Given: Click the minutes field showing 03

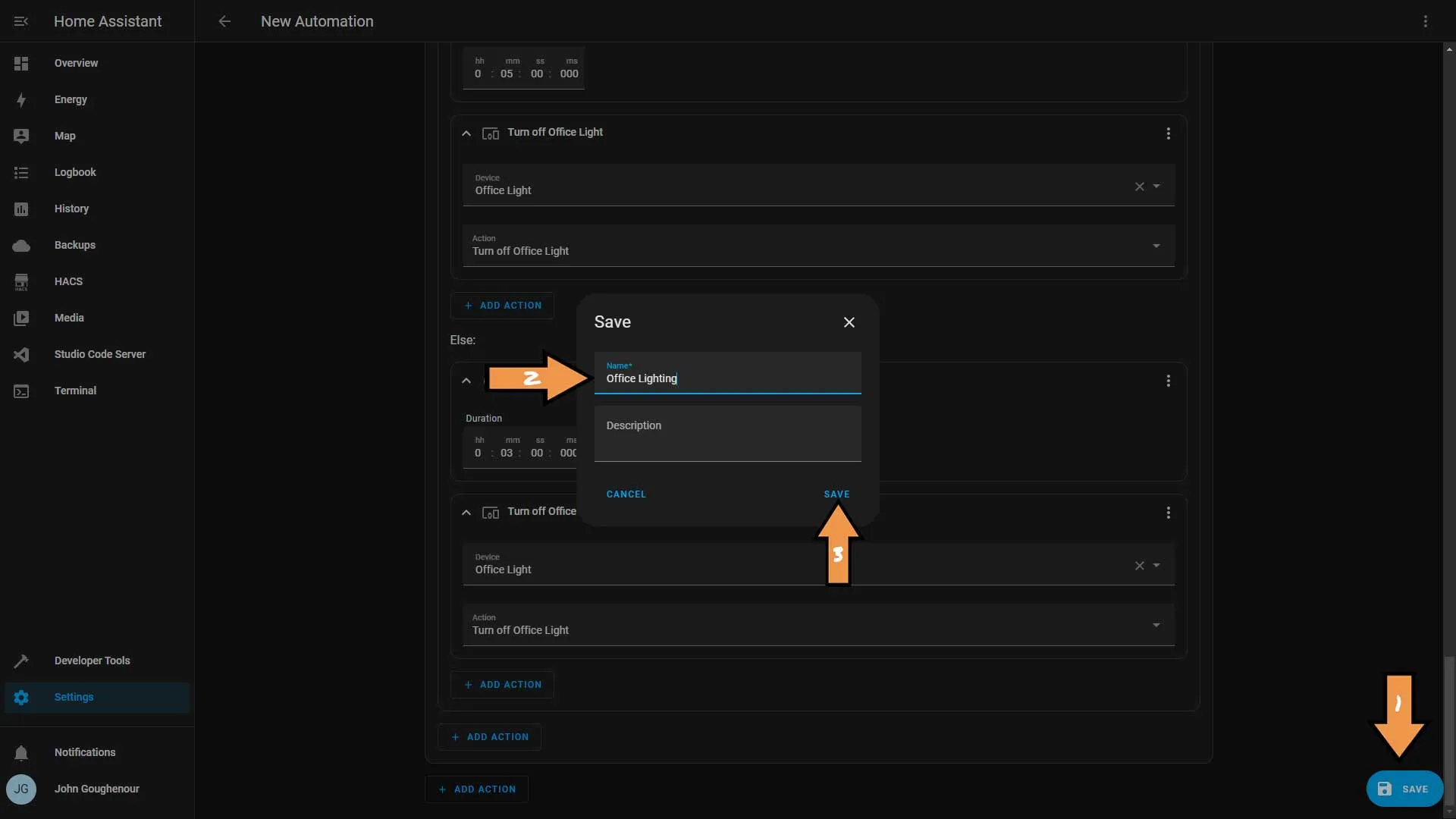Looking at the screenshot, I should point(507,453).
